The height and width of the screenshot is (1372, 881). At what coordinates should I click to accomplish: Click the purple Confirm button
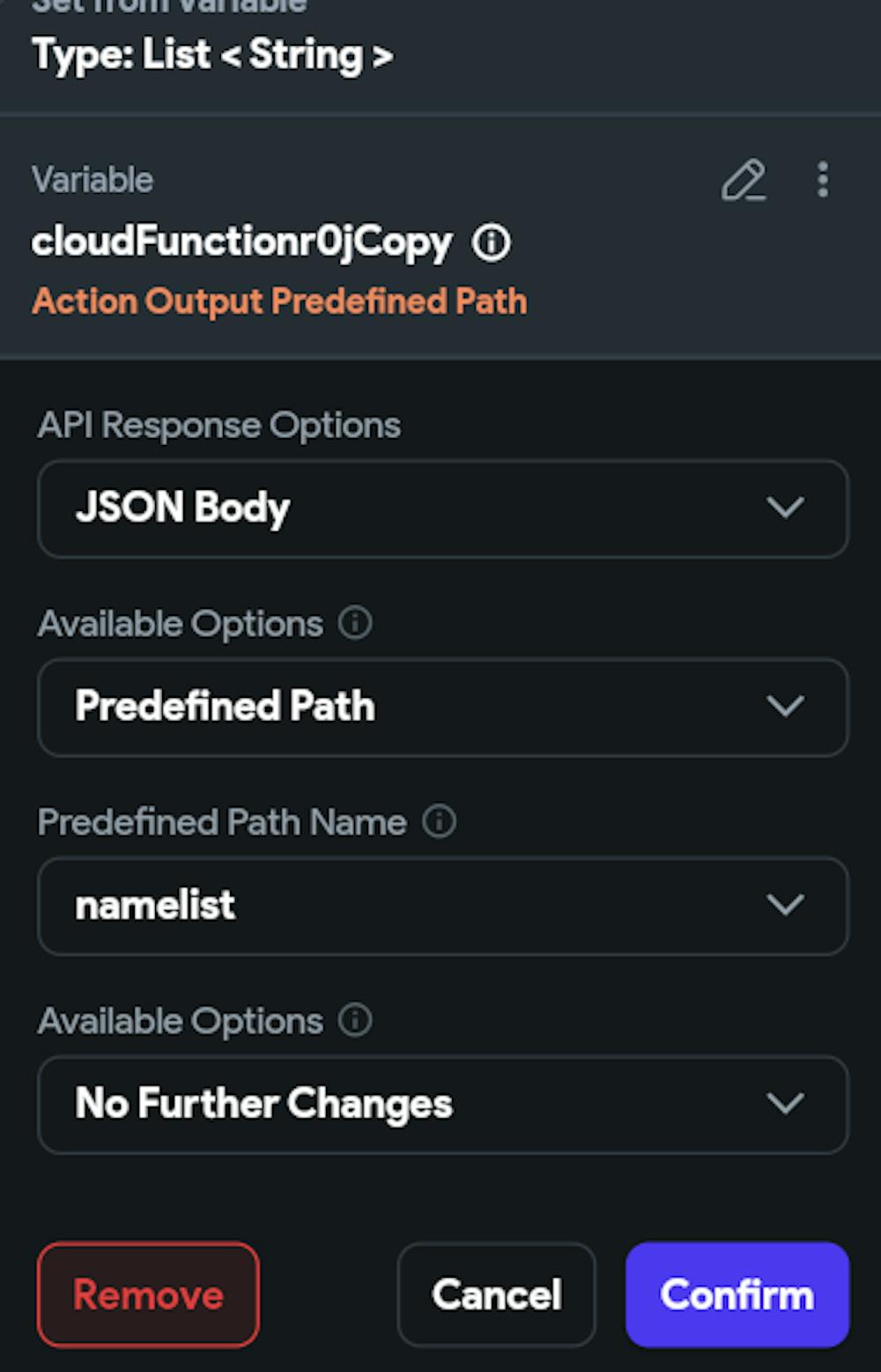click(737, 1294)
